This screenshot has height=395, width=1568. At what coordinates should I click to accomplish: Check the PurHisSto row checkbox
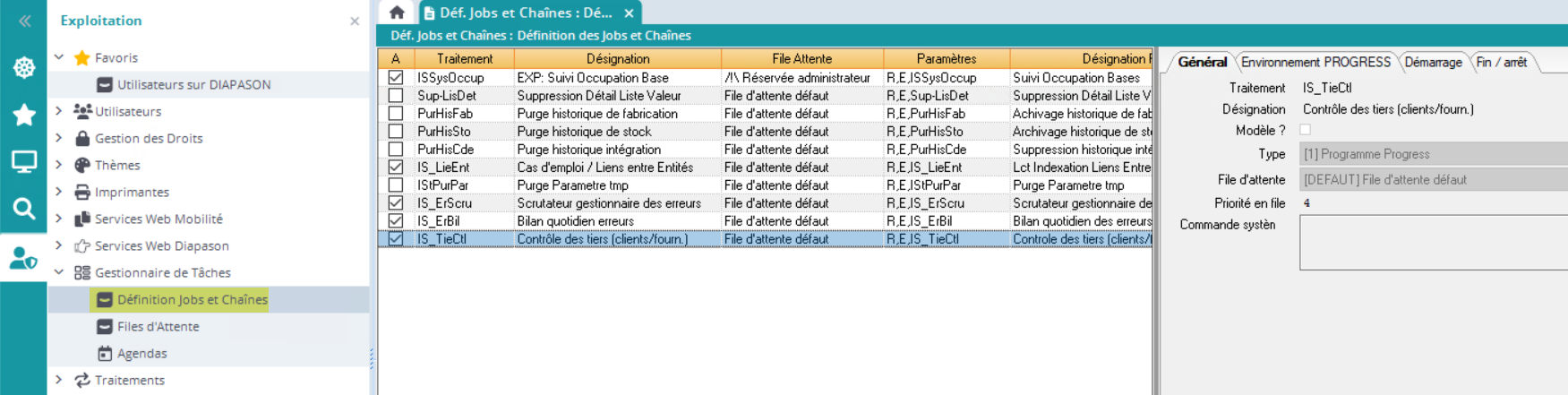(396, 132)
